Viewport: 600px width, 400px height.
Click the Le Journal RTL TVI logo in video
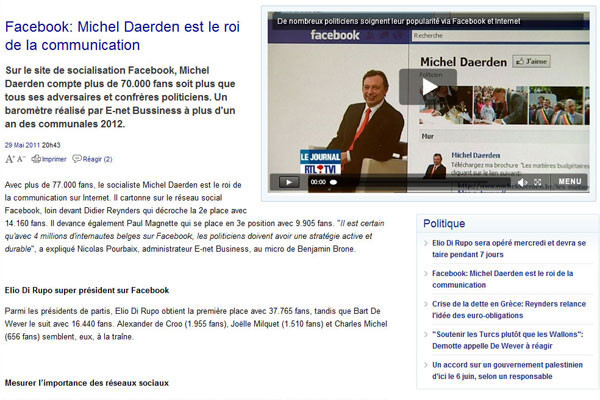(x=320, y=162)
